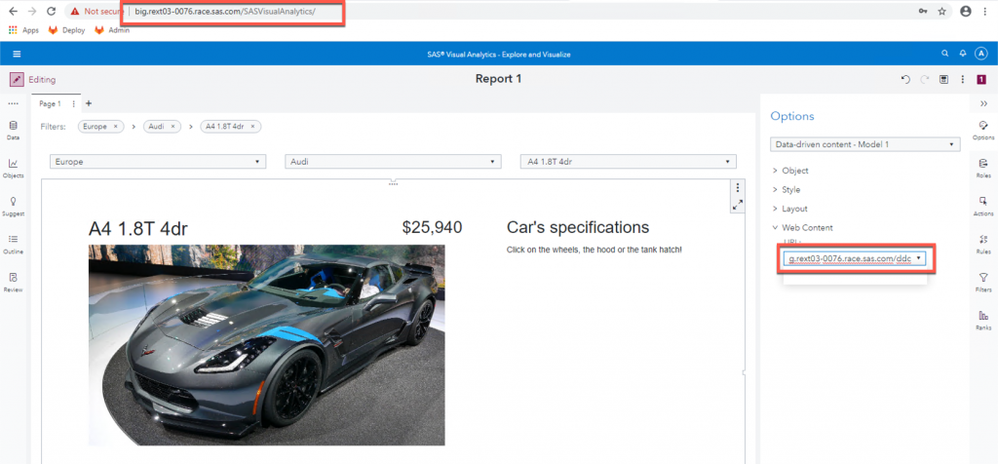Open the Deploy bookmark
Screen dimensions: 998x464
click(x=67, y=30)
